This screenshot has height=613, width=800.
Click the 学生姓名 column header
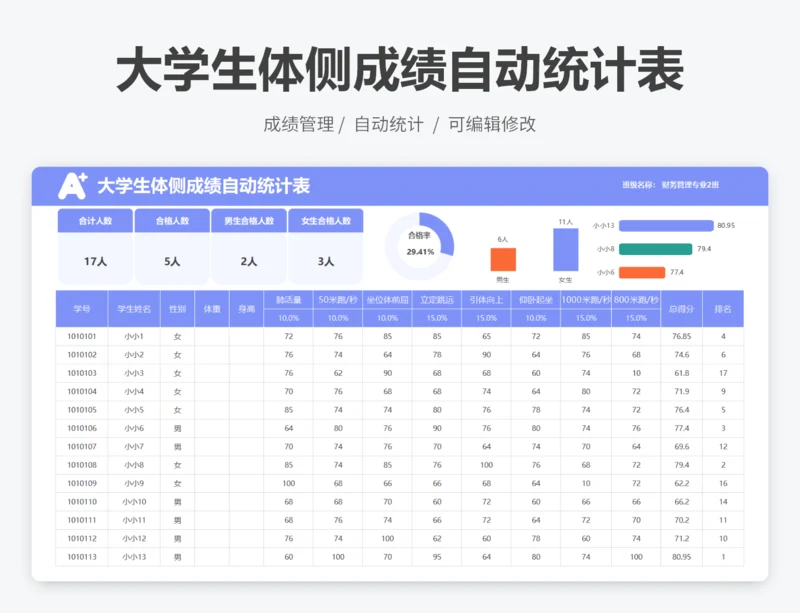(x=134, y=309)
